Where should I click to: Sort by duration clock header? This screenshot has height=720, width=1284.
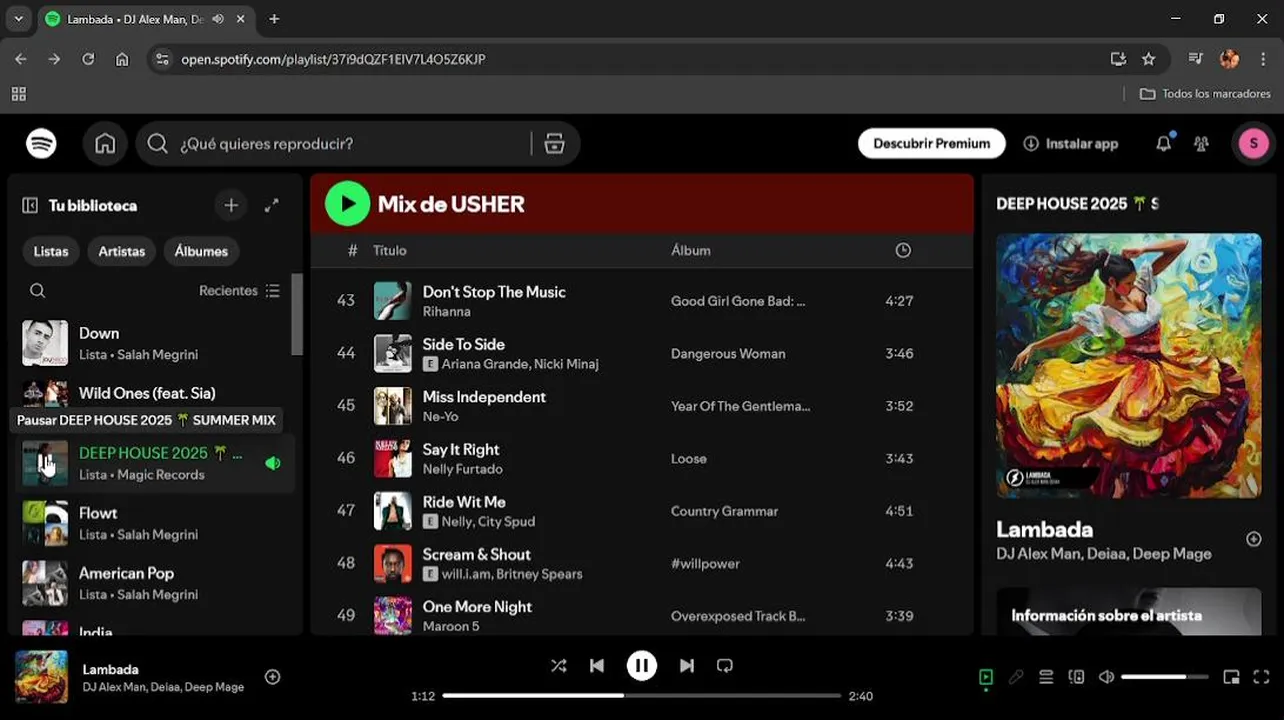point(903,250)
